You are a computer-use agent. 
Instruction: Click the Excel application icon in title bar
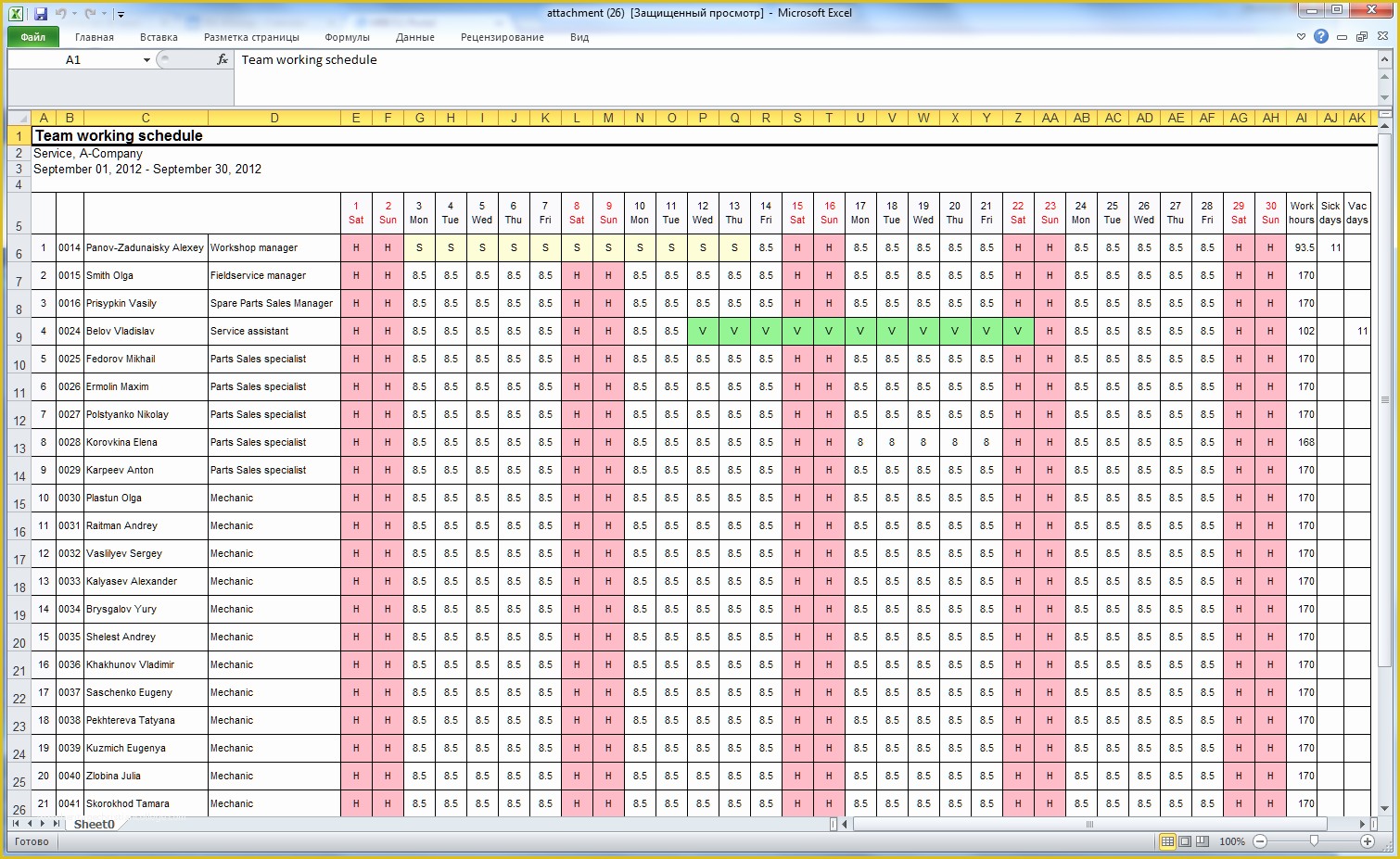(x=18, y=14)
